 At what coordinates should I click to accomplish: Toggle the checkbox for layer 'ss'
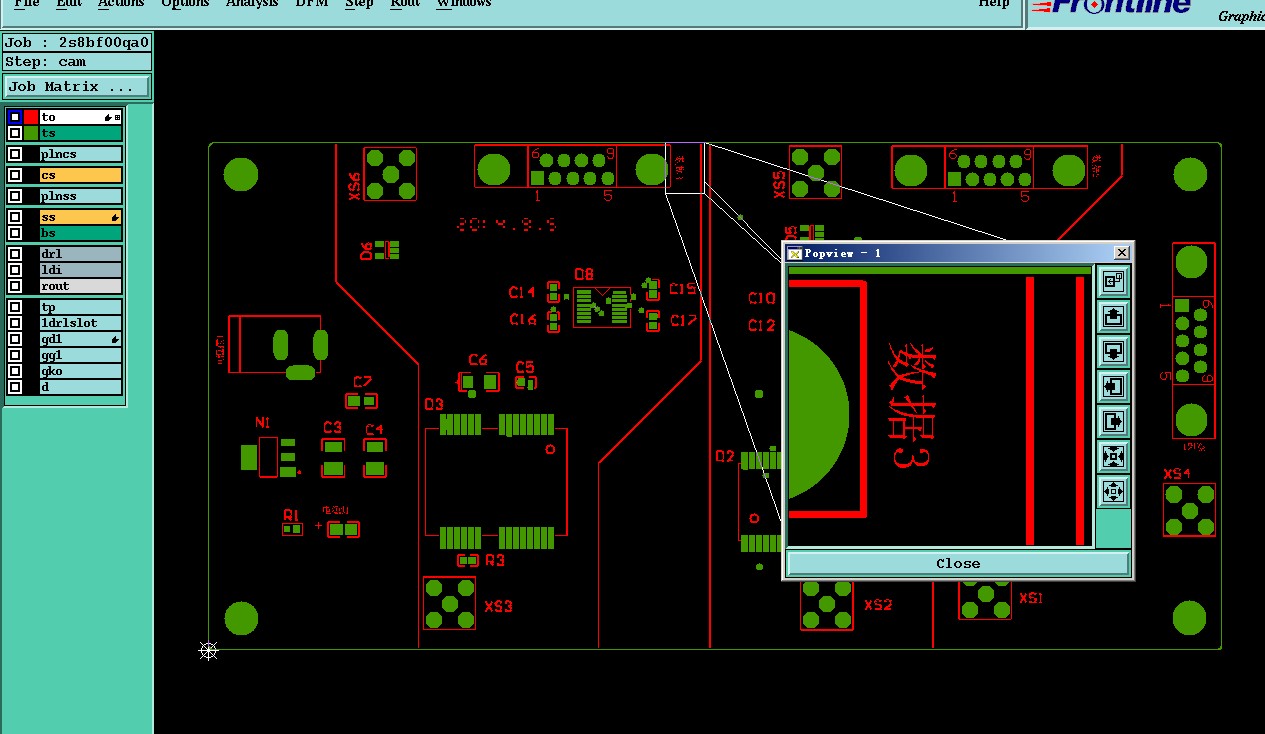coord(15,217)
